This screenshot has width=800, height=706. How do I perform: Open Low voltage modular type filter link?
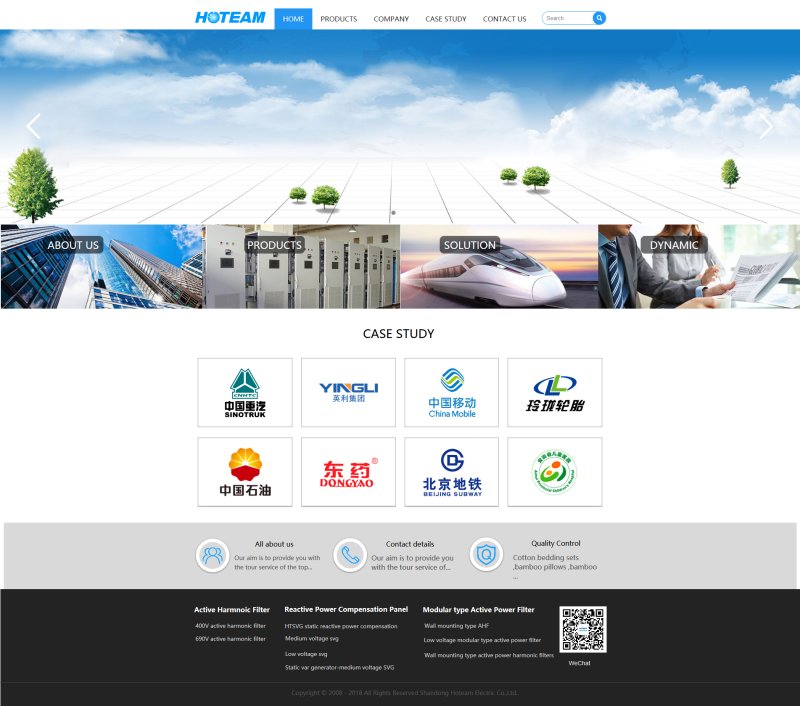[x=482, y=640]
